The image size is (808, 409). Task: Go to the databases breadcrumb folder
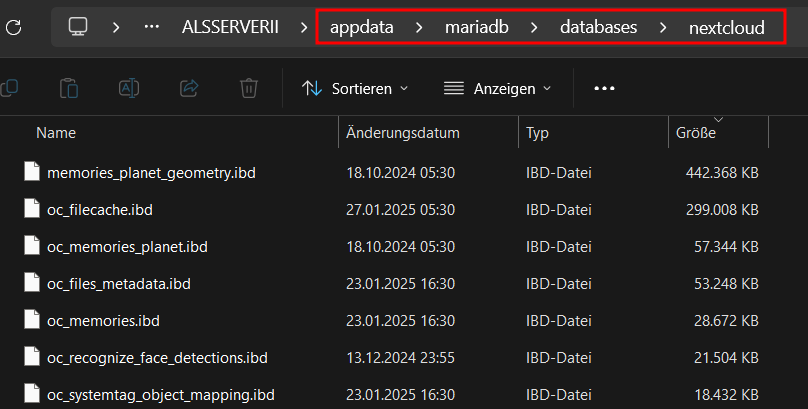tap(598, 27)
